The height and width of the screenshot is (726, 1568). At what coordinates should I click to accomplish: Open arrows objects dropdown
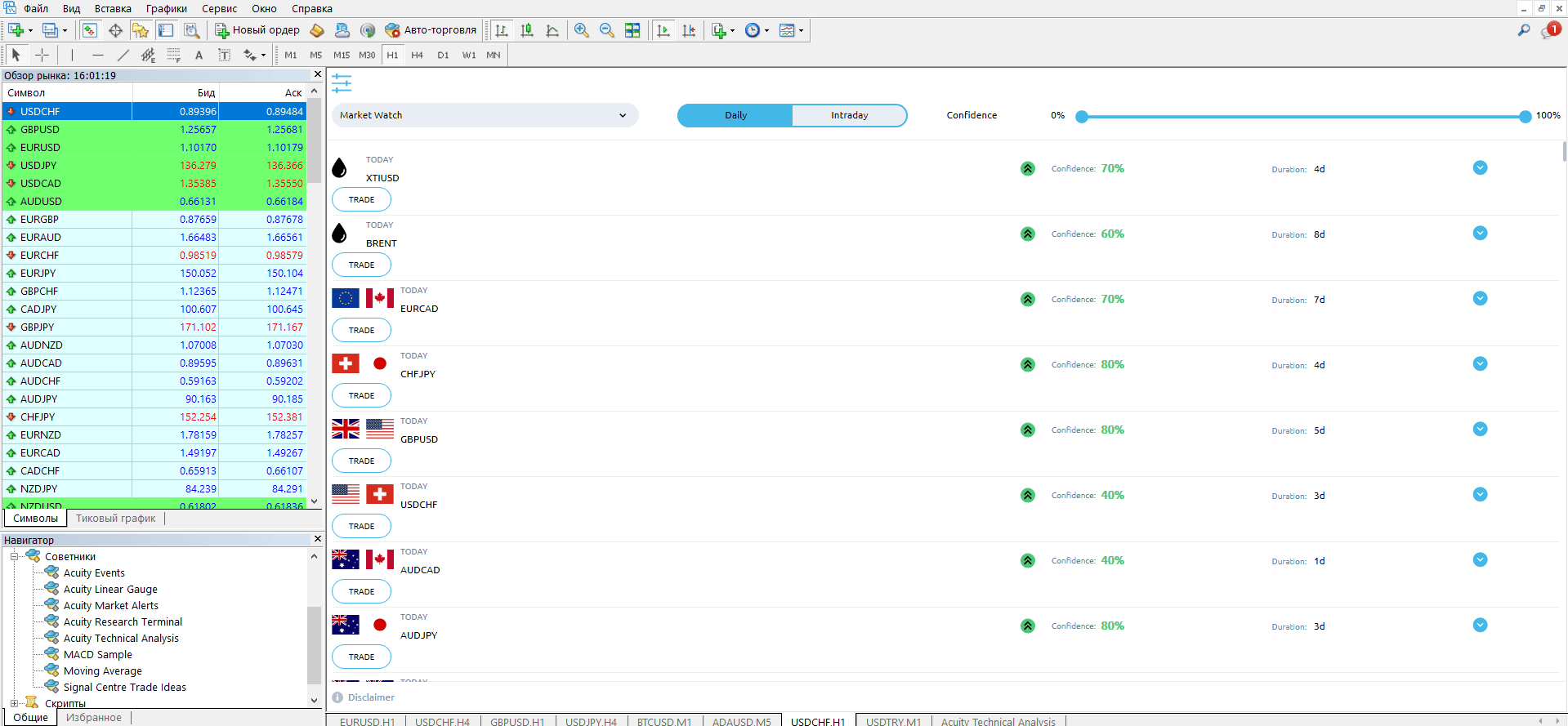tap(254, 55)
